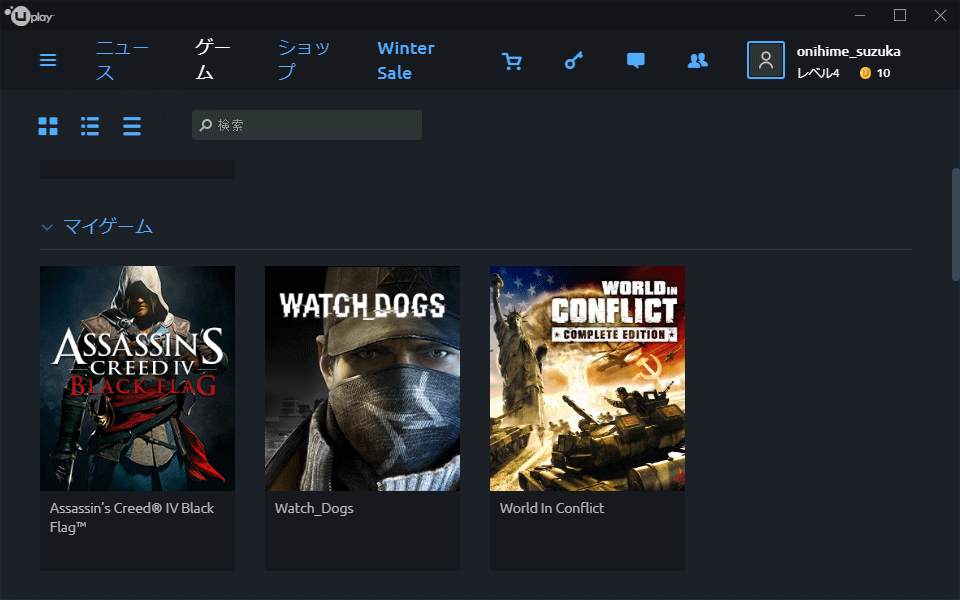Click the 検索 search field
This screenshot has width=960, height=600.
click(307, 125)
